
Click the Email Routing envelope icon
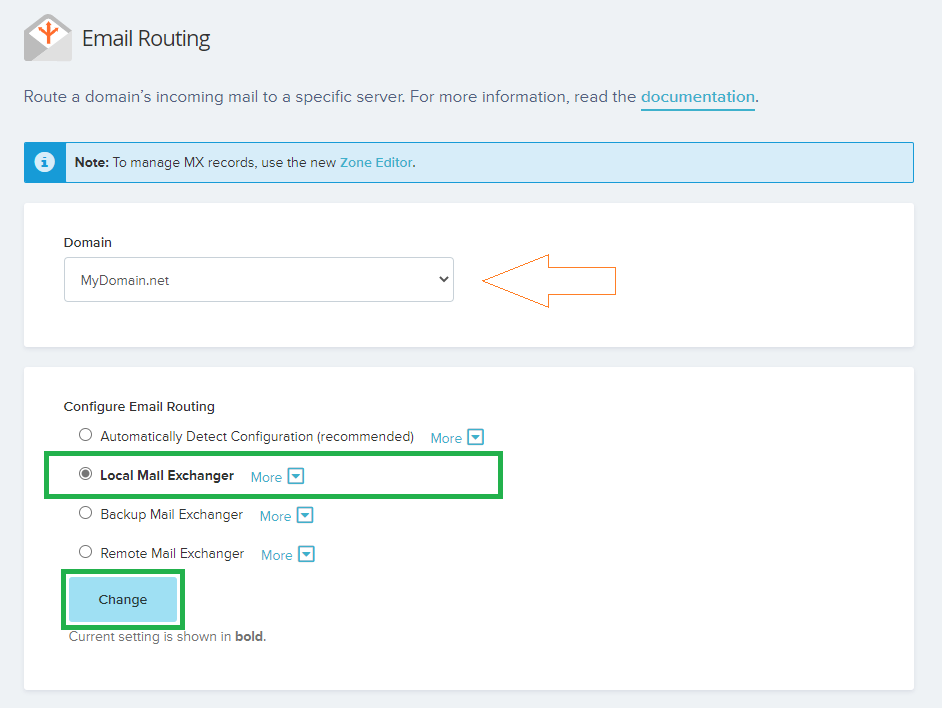47,38
